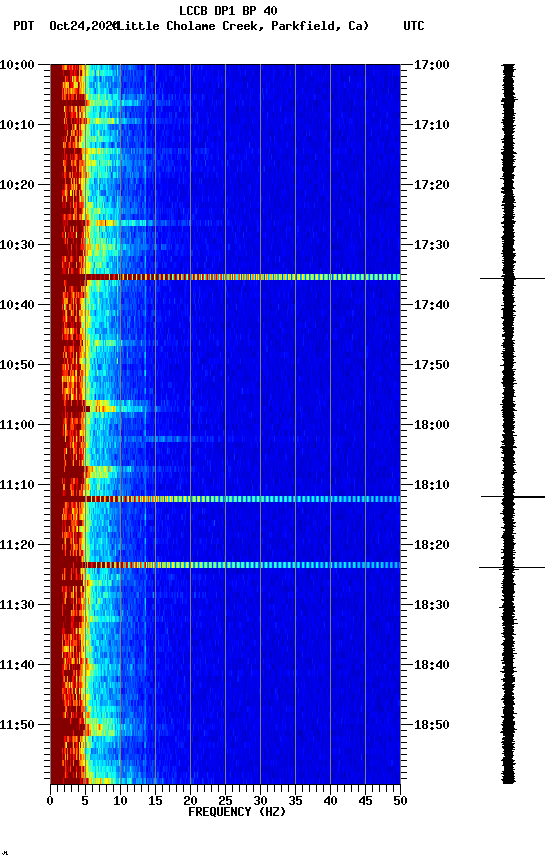Screen dimensions: 552x864
Task: Click the "UTC" time zone label
Action: (414, 26)
